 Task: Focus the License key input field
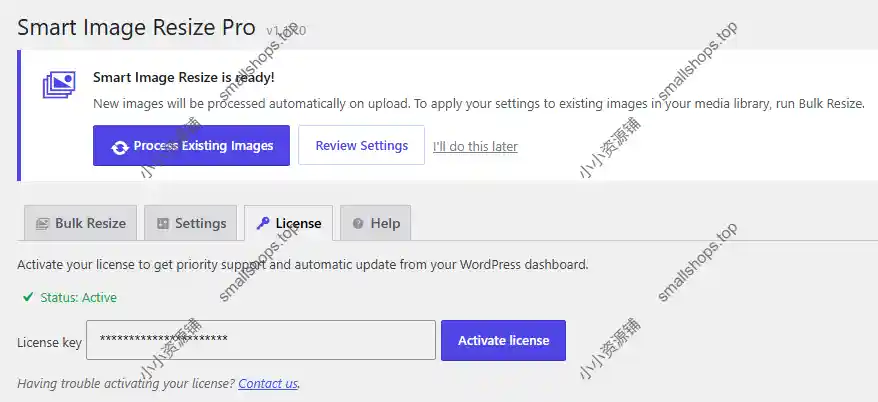[261, 340]
